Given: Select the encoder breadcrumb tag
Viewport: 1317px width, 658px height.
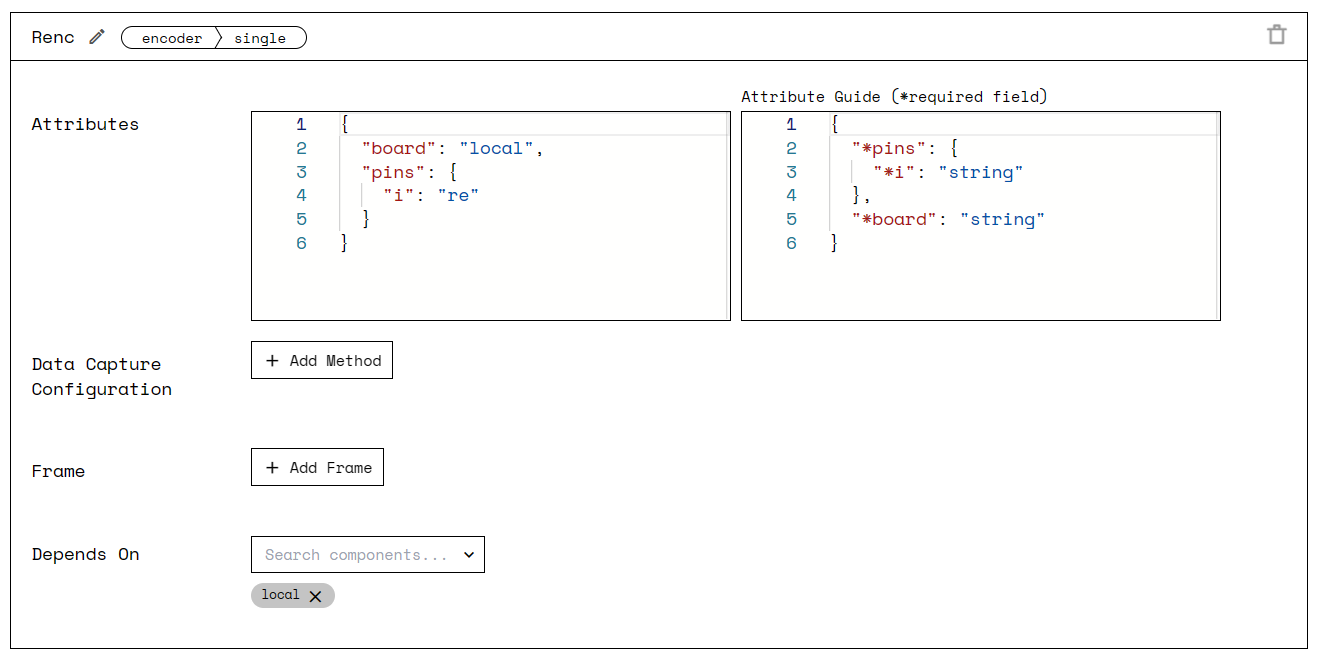Looking at the screenshot, I should point(170,38).
